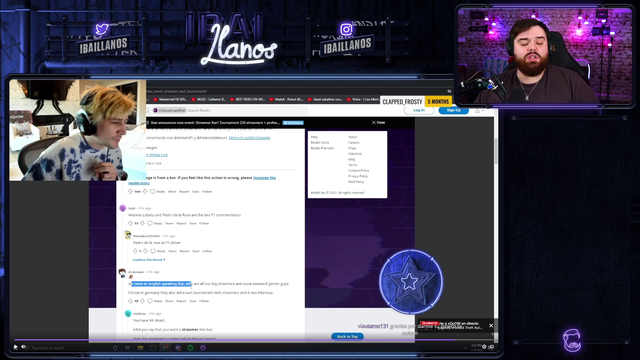640x360 pixels.
Task: Follow the 'english speaking Ibai' comment
Action: click(204, 301)
